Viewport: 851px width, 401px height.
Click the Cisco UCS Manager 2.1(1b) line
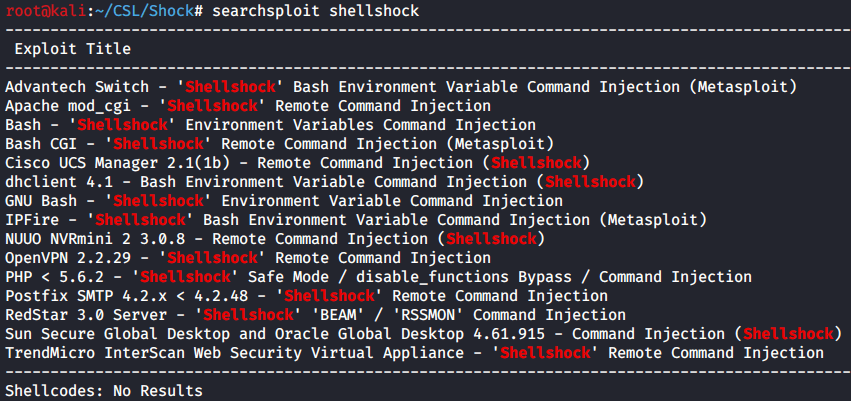tap(298, 162)
